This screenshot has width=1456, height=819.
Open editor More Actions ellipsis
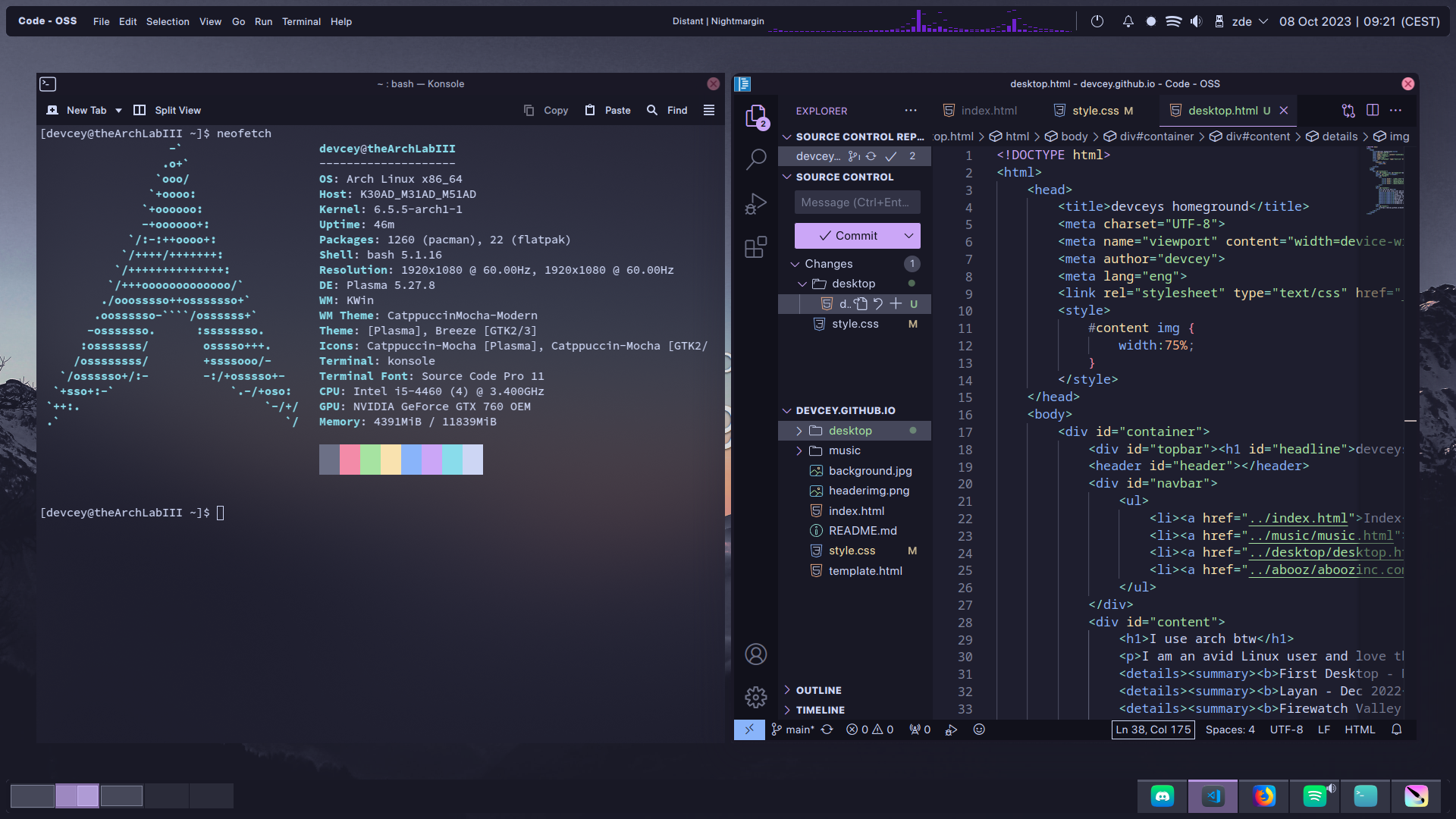pos(1395,111)
